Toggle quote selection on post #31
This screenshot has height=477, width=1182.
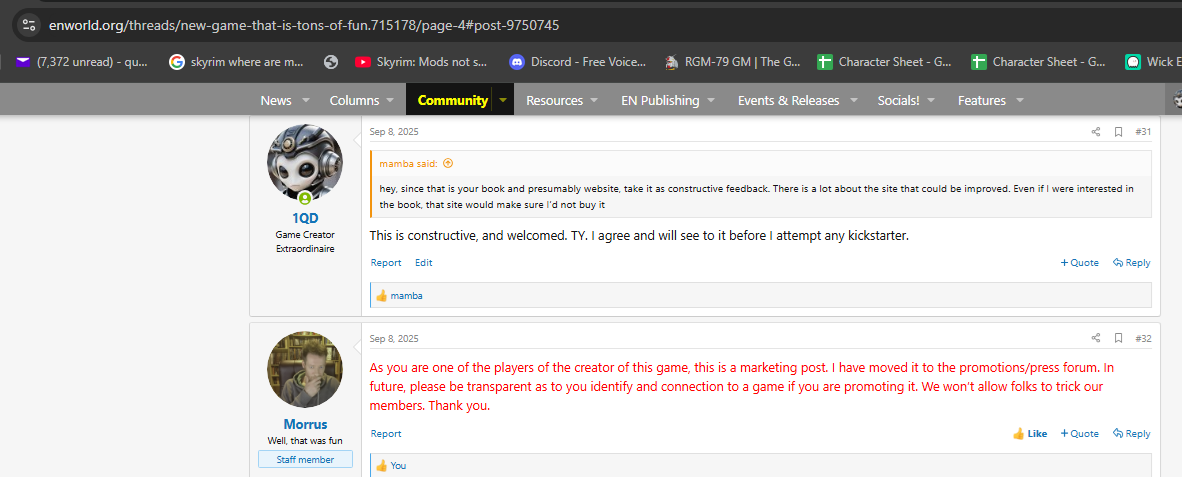[x=1079, y=263]
